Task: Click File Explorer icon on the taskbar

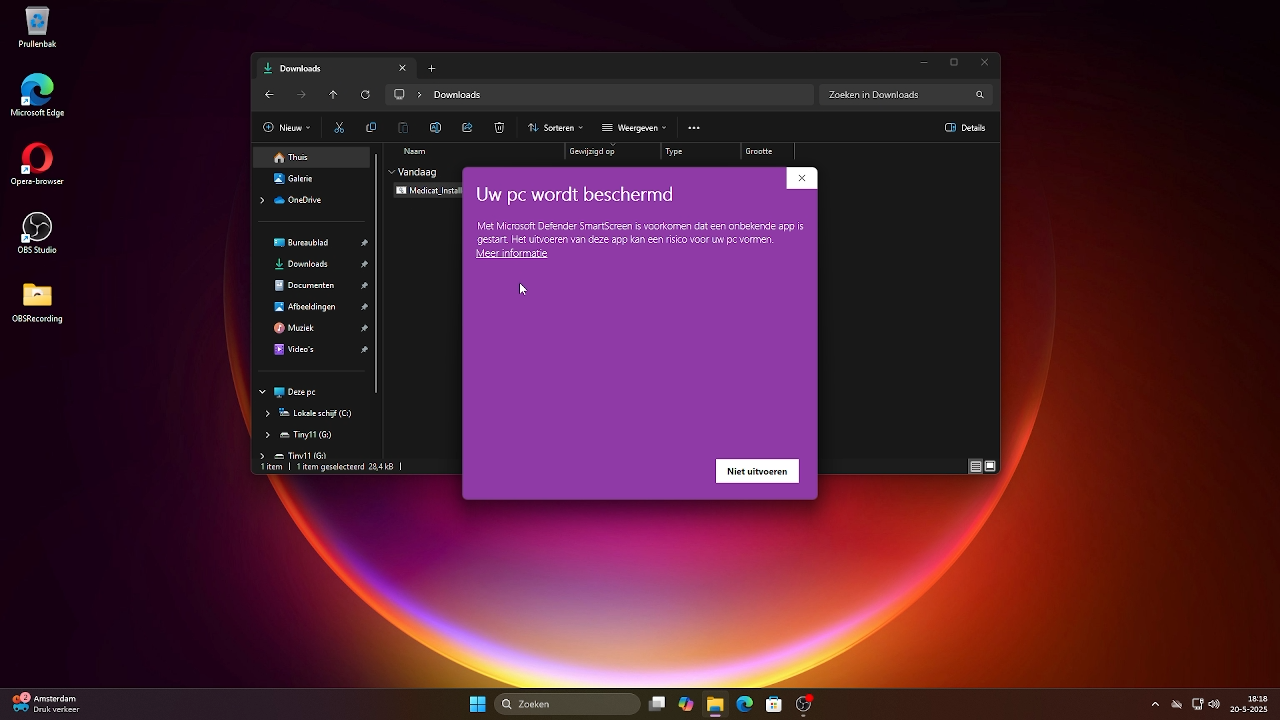Action: click(715, 704)
